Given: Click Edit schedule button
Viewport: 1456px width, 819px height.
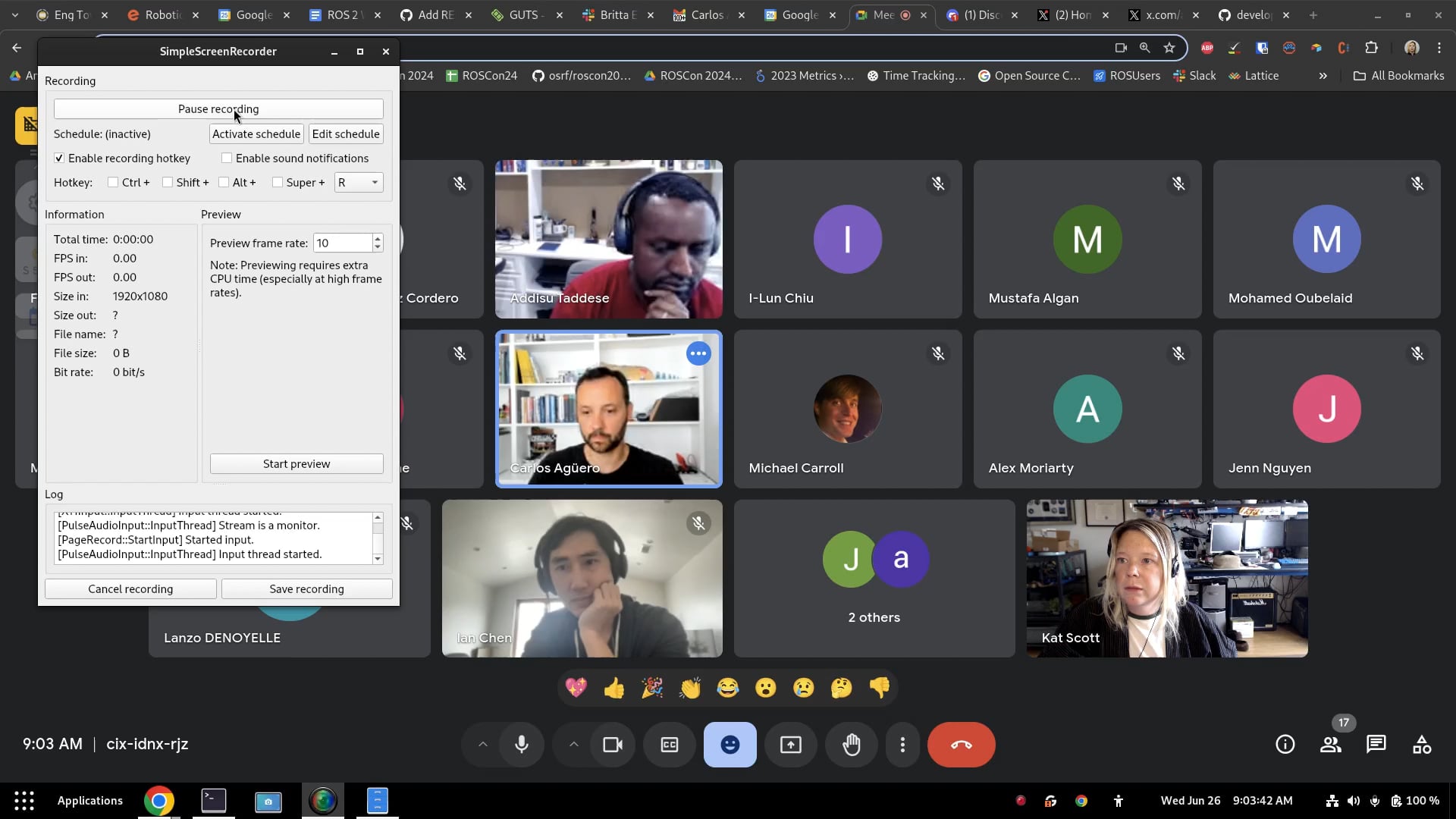Looking at the screenshot, I should (346, 134).
